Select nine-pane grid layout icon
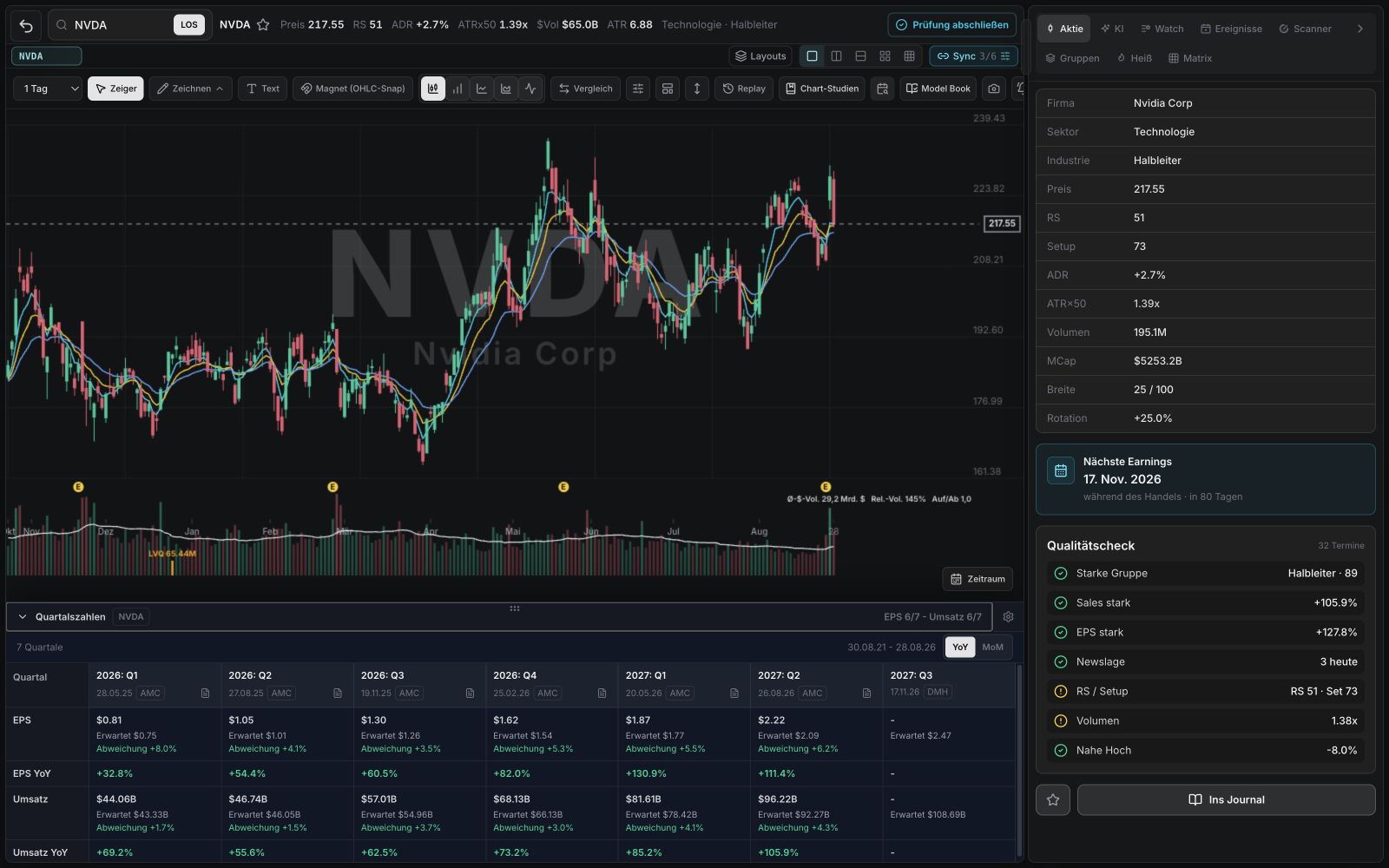Viewport: 1389px width, 868px height. (909, 56)
